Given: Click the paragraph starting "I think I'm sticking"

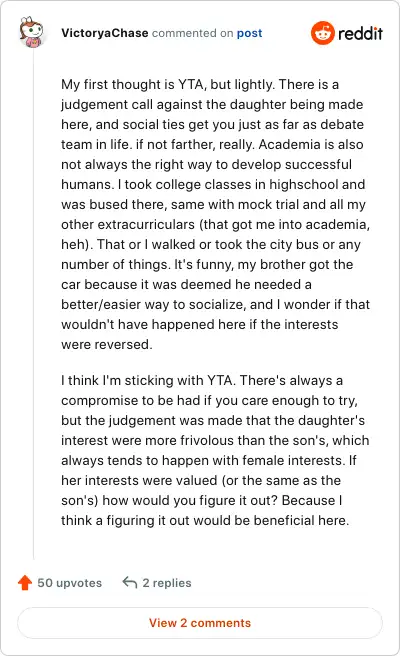Looking at the screenshot, I should [215, 450].
